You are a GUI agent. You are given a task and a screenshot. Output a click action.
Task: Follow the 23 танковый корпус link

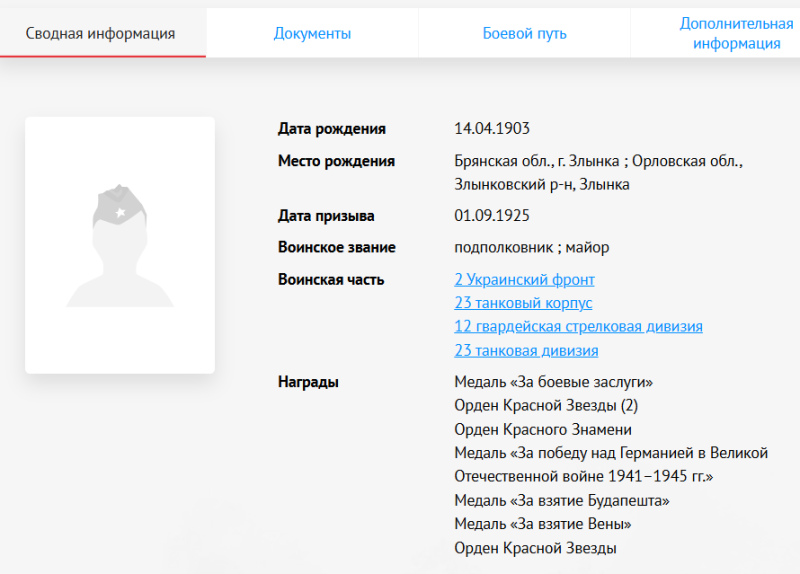pos(523,303)
